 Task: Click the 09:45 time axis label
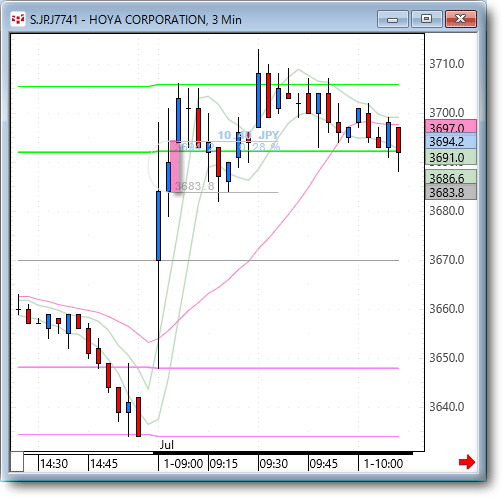click(x=323, y=464)
